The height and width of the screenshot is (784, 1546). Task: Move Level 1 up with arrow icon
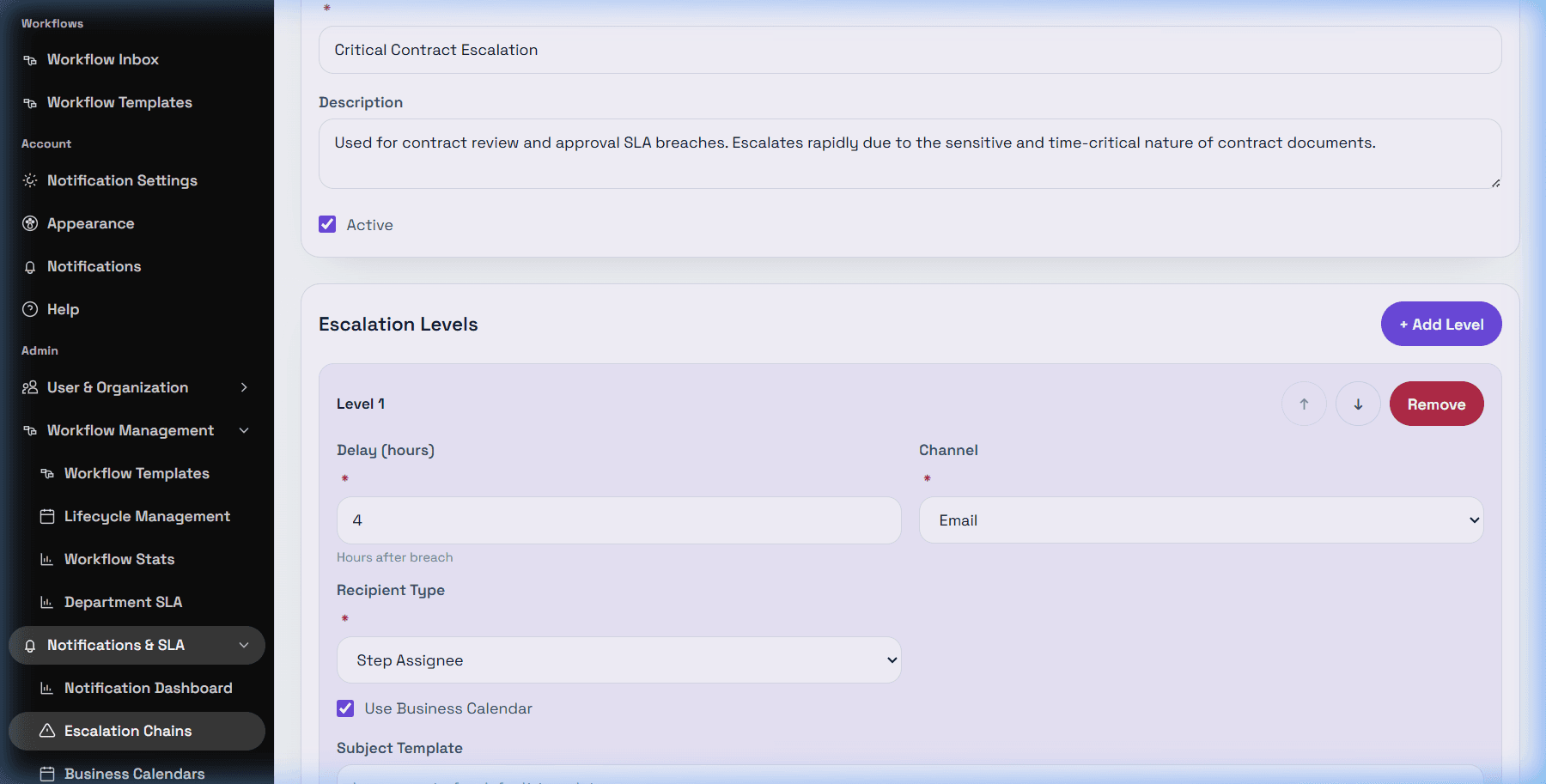click(1304, 404)
